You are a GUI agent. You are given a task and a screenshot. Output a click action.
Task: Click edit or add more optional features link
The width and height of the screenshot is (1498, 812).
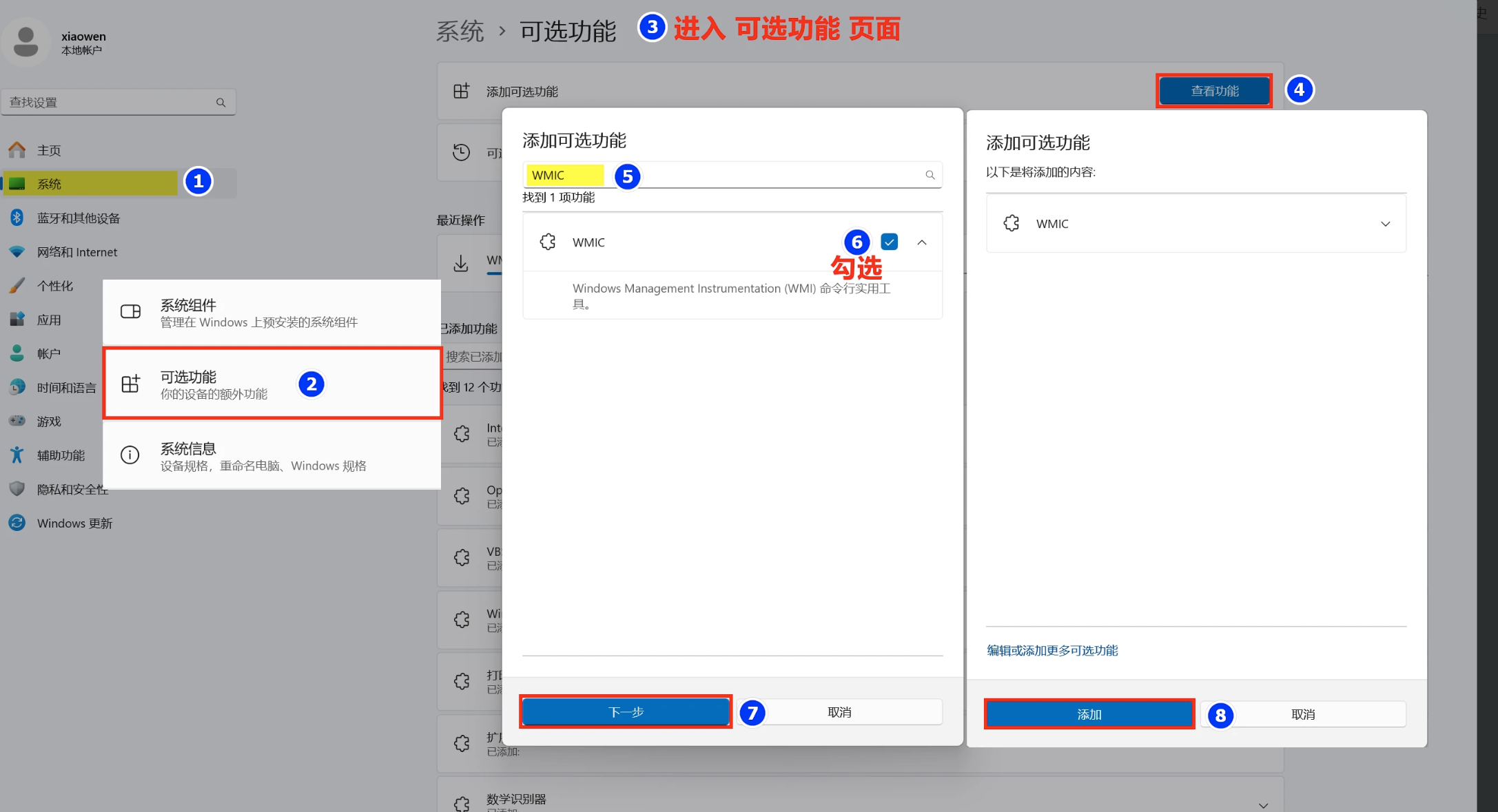[1051, 650]
